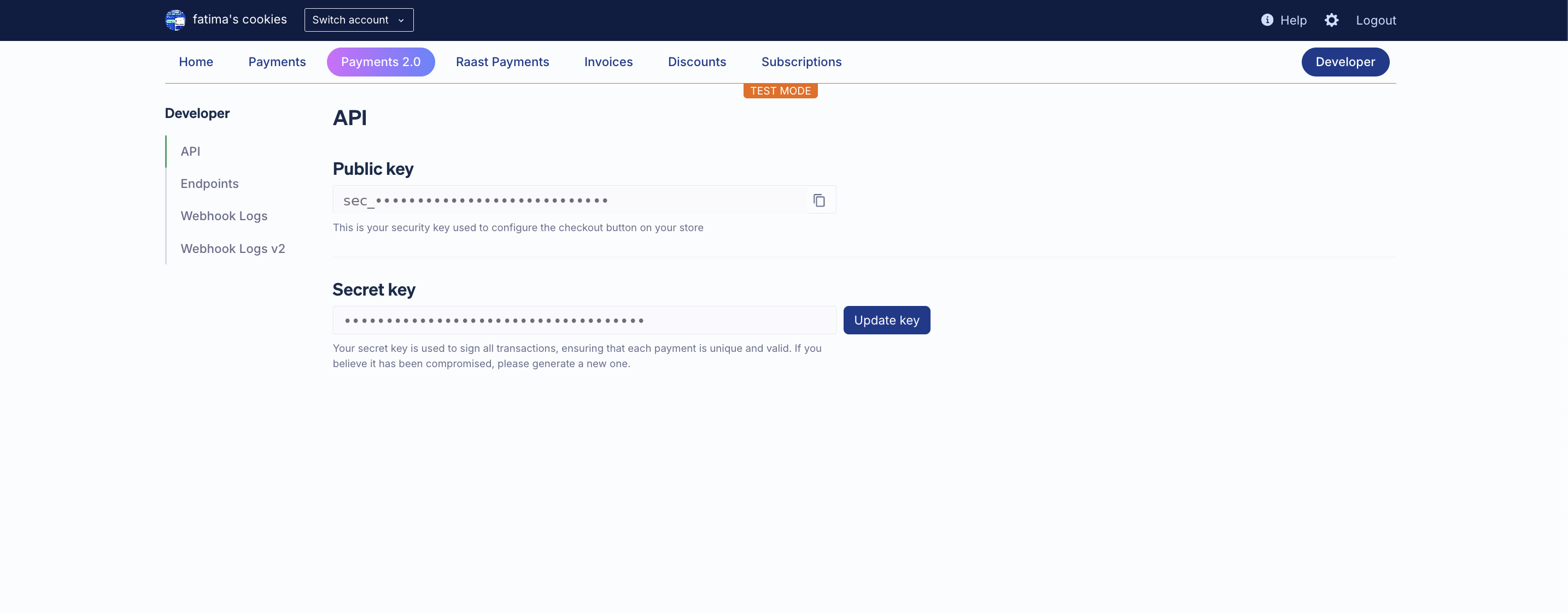Open Webhook Logs in the sidebar
1568x613 pixels.
[x=224, y=216]
